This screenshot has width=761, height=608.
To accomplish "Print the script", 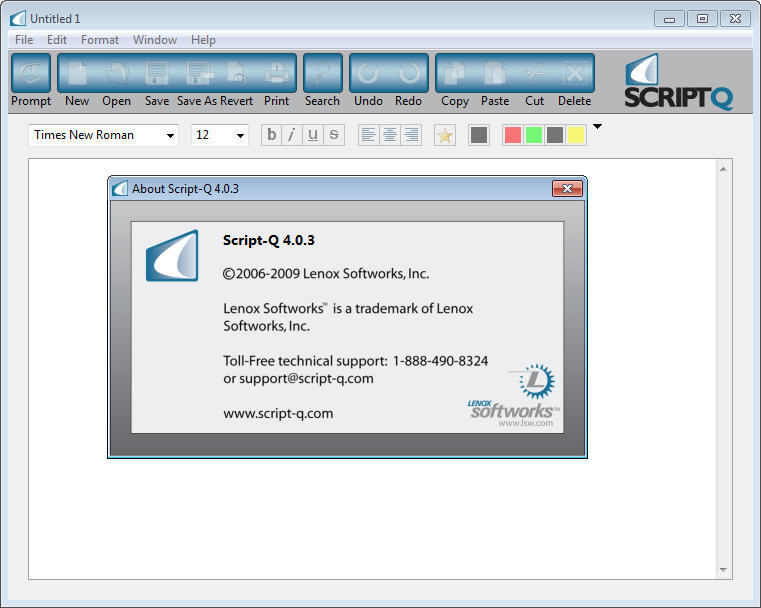I will pos(277,73).
